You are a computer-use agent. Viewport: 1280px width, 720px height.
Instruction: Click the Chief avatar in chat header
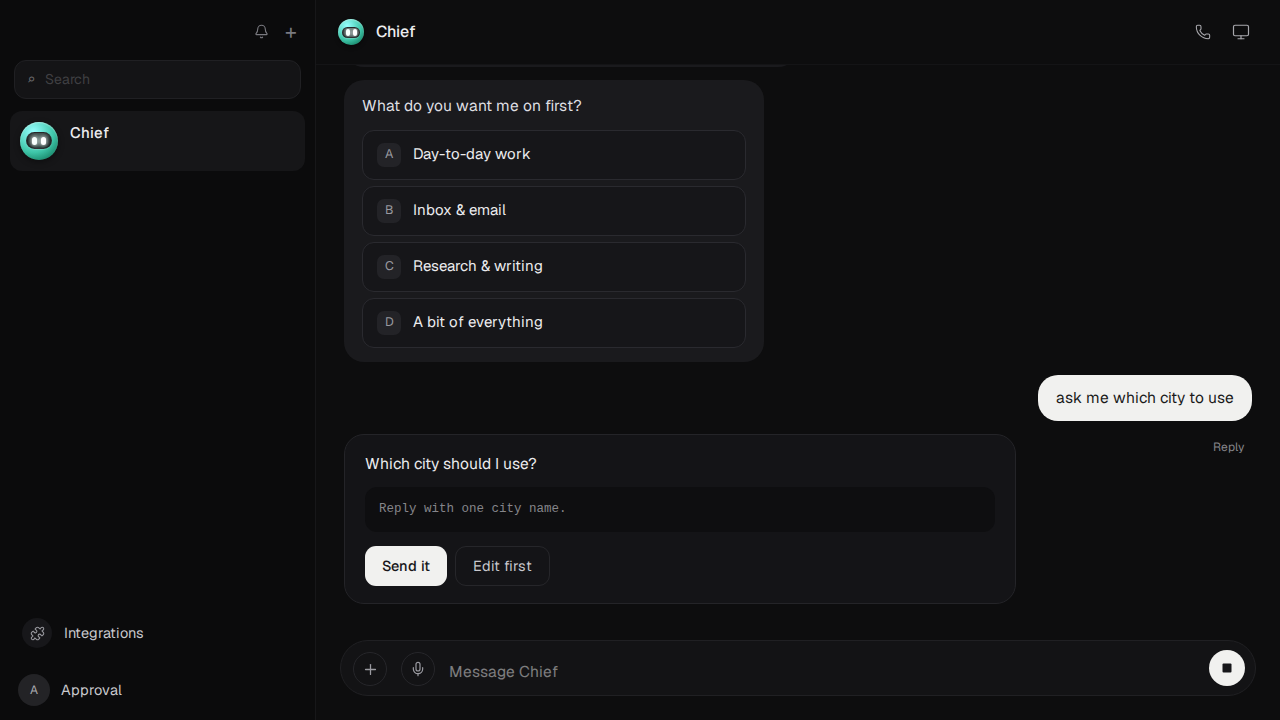click(351, 32)
